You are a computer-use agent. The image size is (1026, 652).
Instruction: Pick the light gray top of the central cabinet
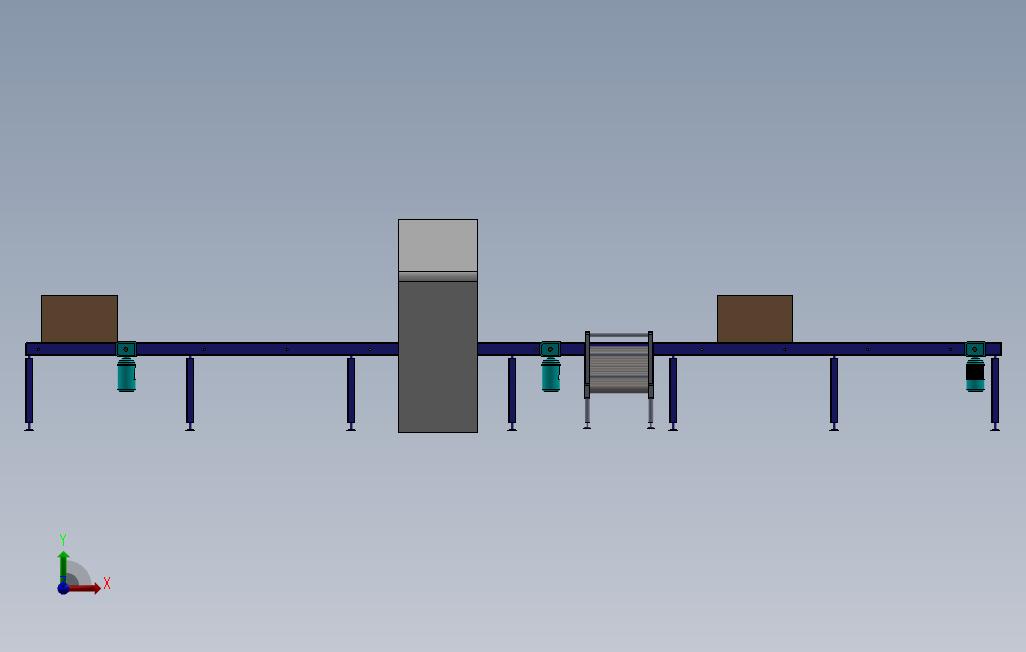click(x=438, y=245)
